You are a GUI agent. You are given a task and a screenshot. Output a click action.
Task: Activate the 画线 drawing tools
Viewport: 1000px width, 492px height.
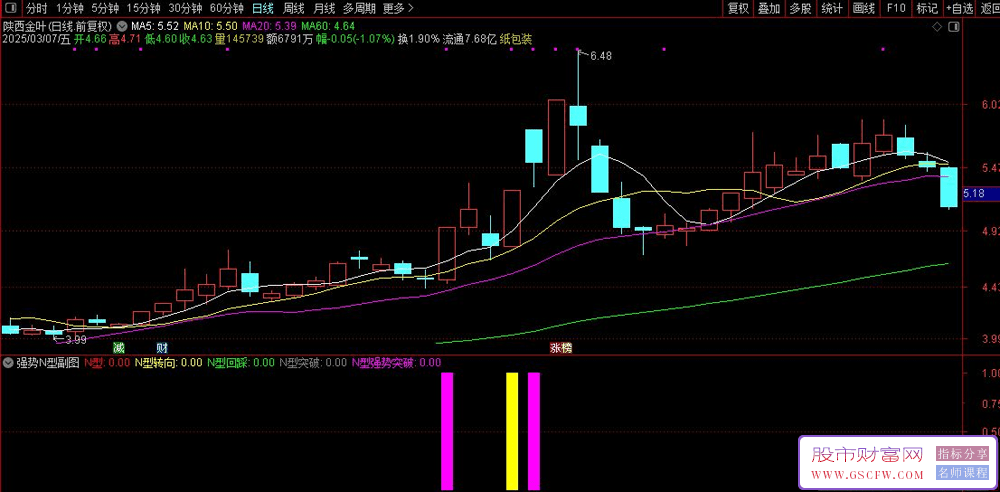tap(863, 8)
